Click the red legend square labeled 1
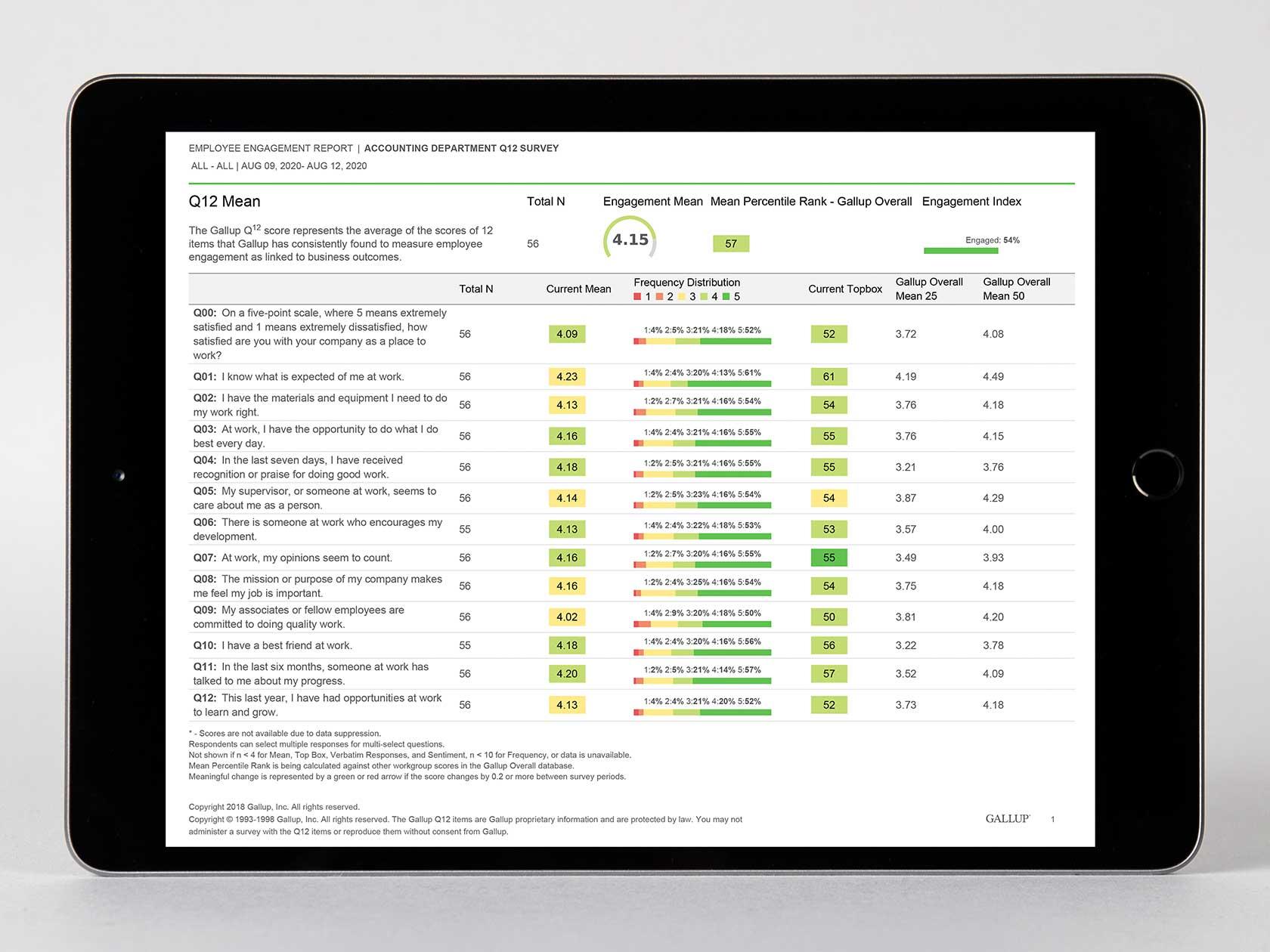 [x=637, y=296]
